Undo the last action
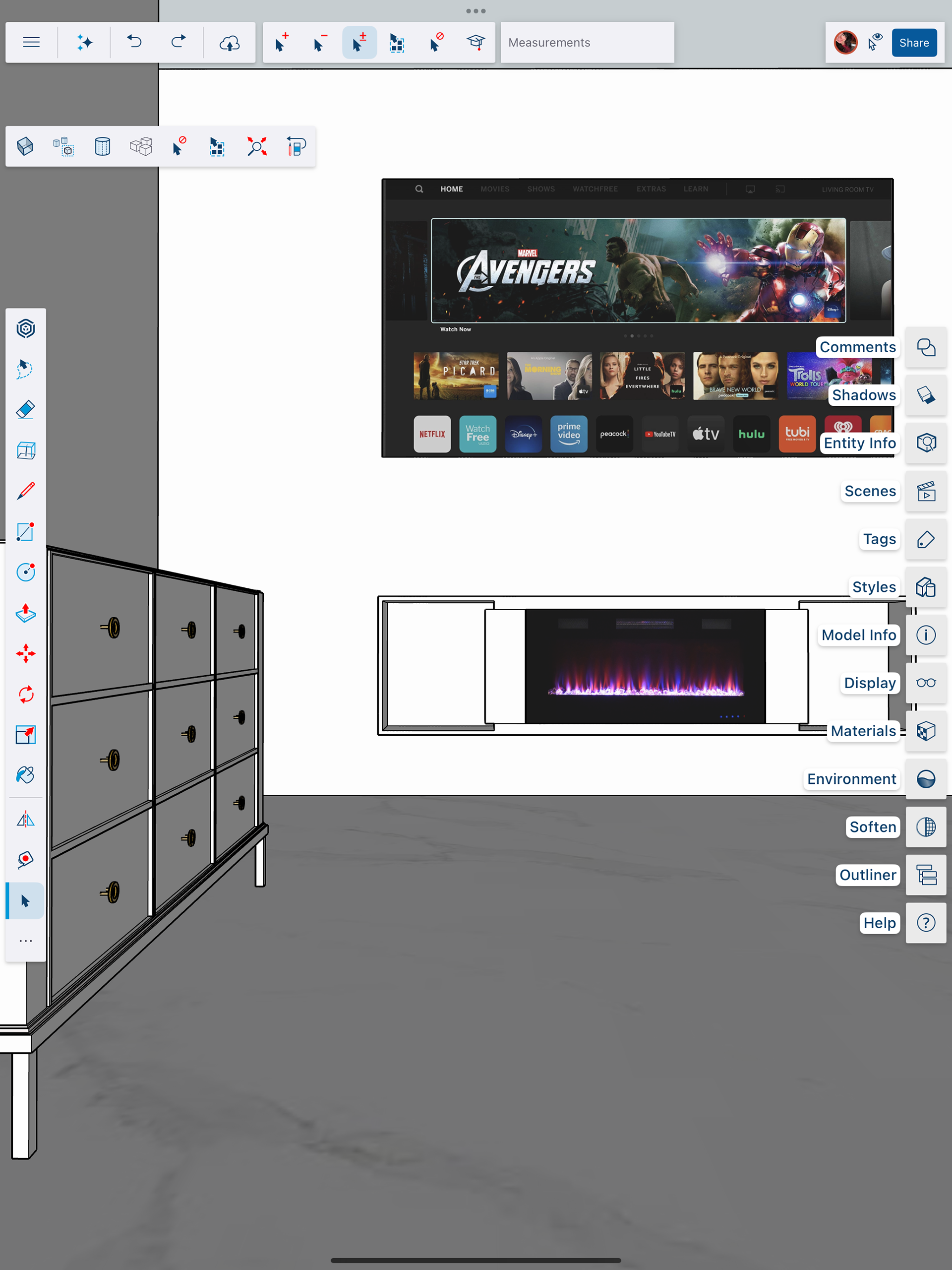The width and height of the screenshot is (952, 1270). coord(135,43)
